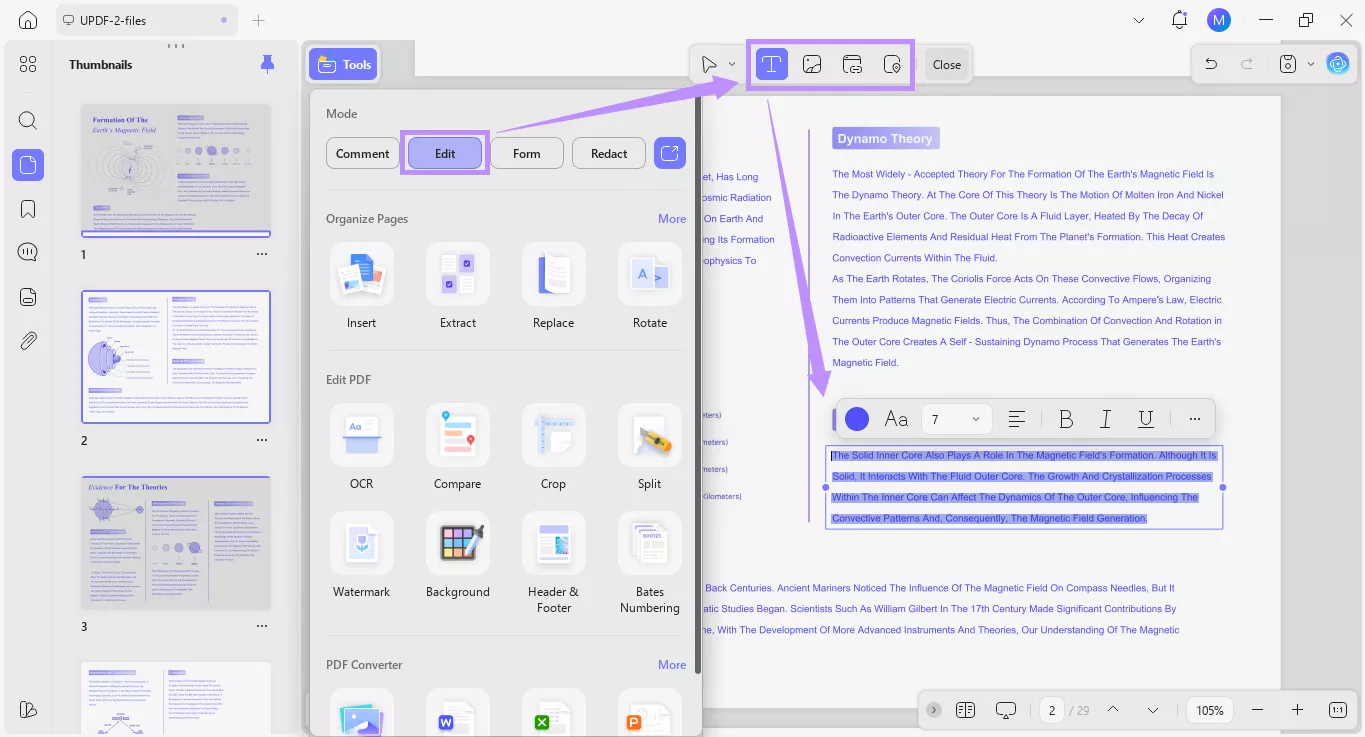
Task: Click the Close button on the toolbar
Action: pos(945,63)
